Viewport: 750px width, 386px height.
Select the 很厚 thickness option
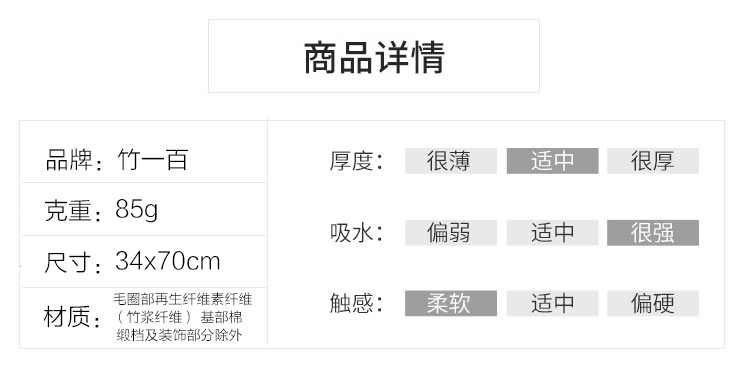pos(653,161)
